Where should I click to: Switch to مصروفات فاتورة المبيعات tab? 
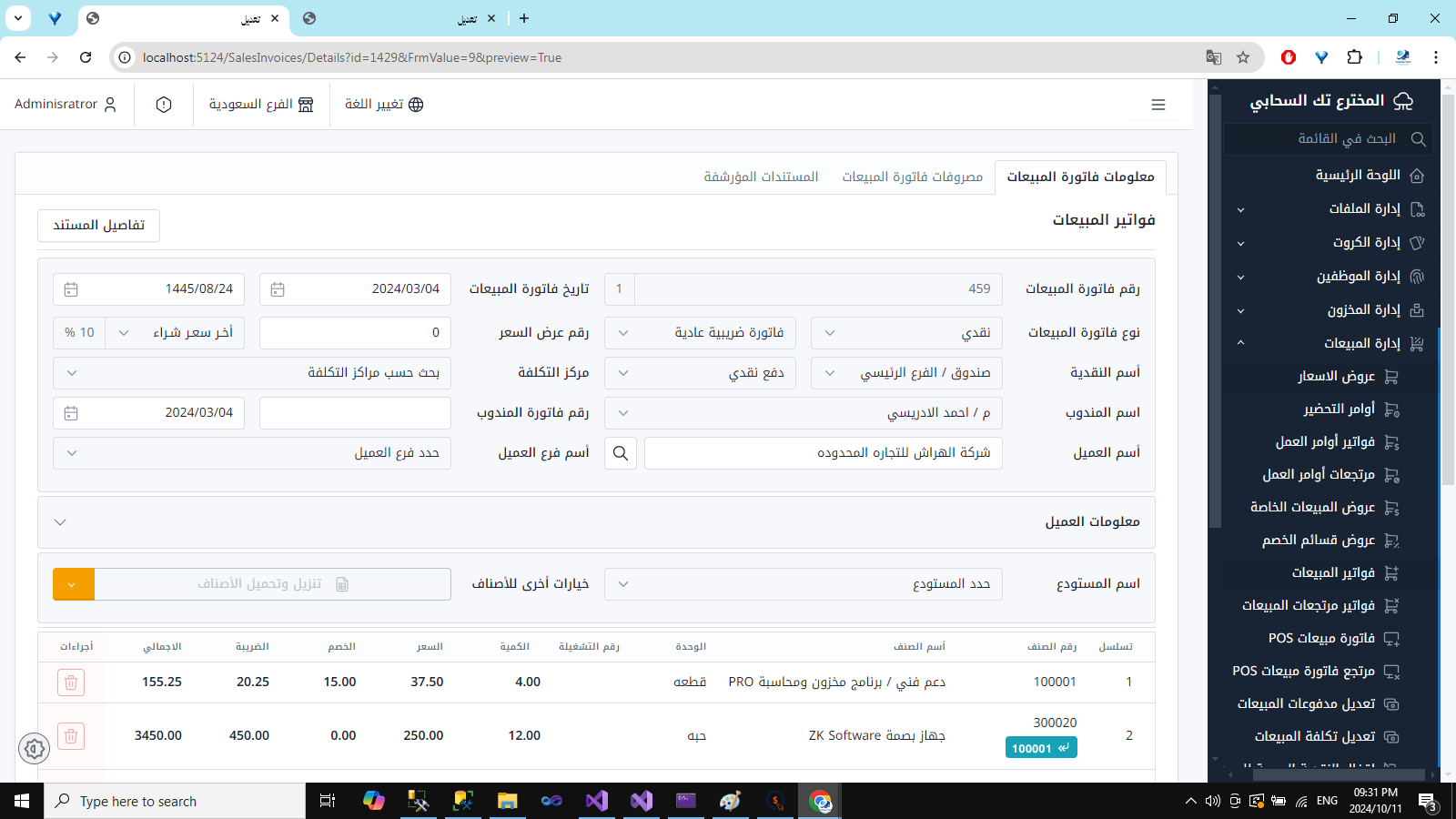point(912,177)
